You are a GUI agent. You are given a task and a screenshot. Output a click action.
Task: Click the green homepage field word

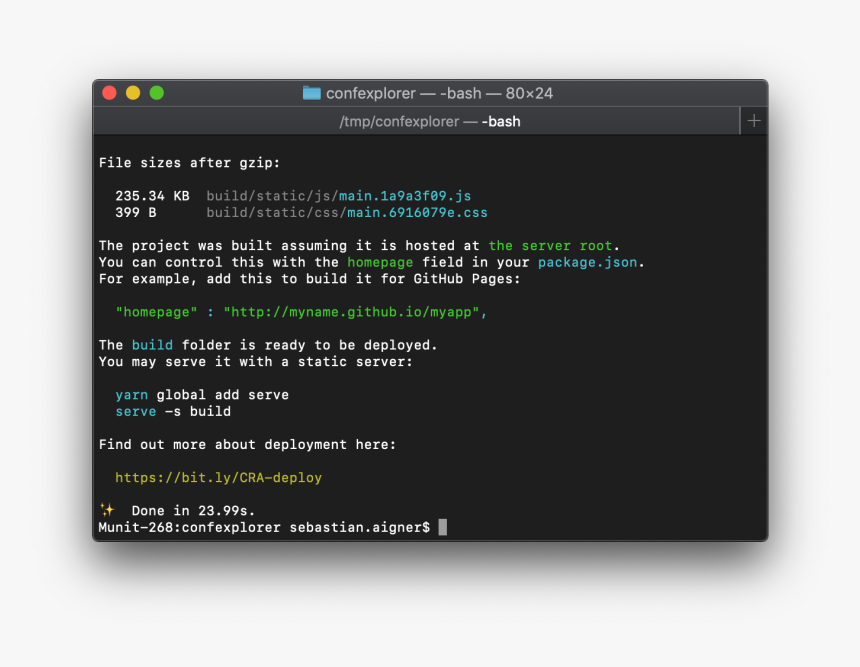pyautogui.click(x=380, y=262)
